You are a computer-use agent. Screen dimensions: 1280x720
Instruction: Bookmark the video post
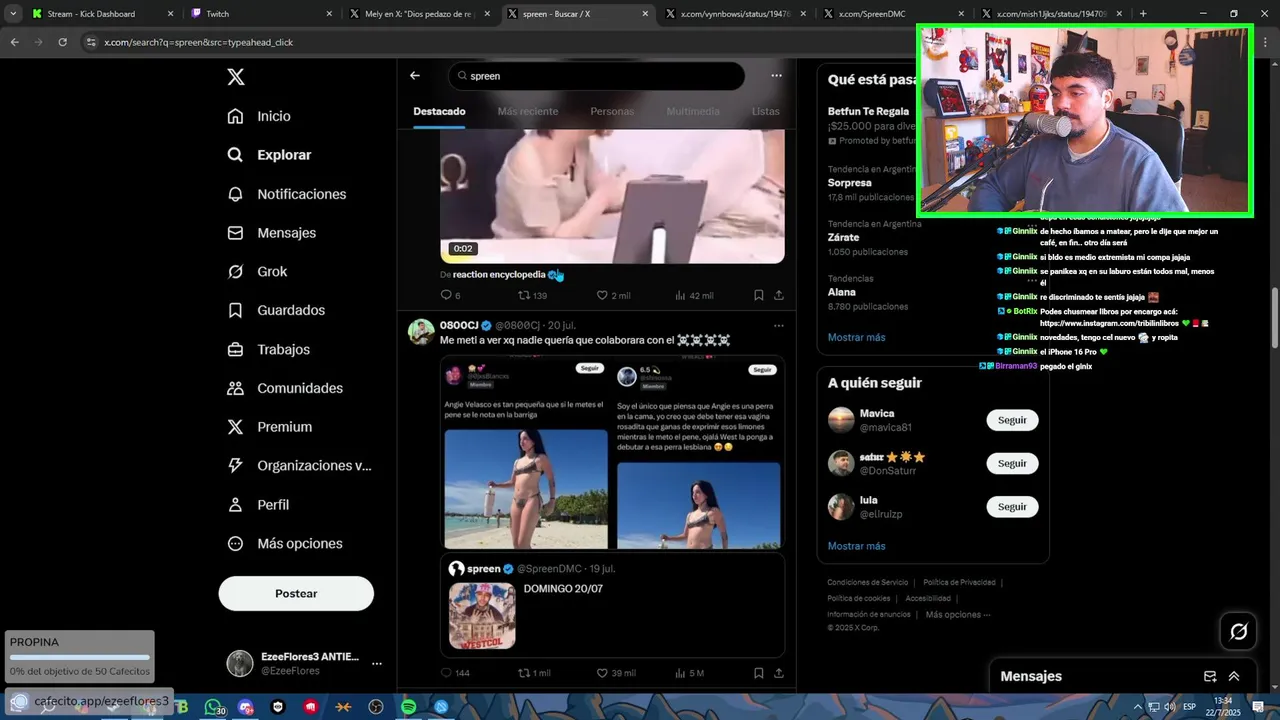click(759, 295)
